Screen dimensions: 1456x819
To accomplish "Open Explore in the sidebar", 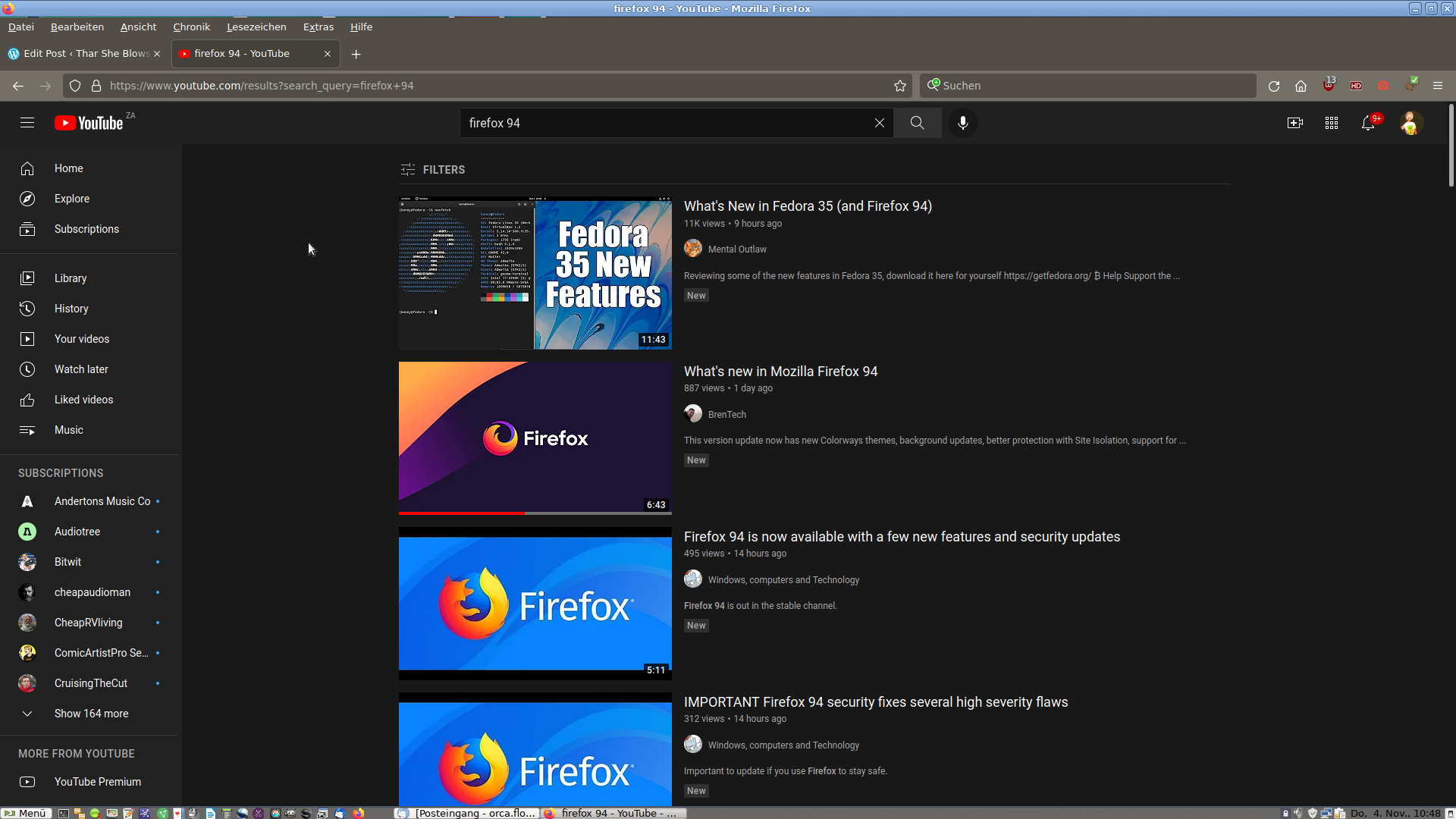I will point(89,199).
